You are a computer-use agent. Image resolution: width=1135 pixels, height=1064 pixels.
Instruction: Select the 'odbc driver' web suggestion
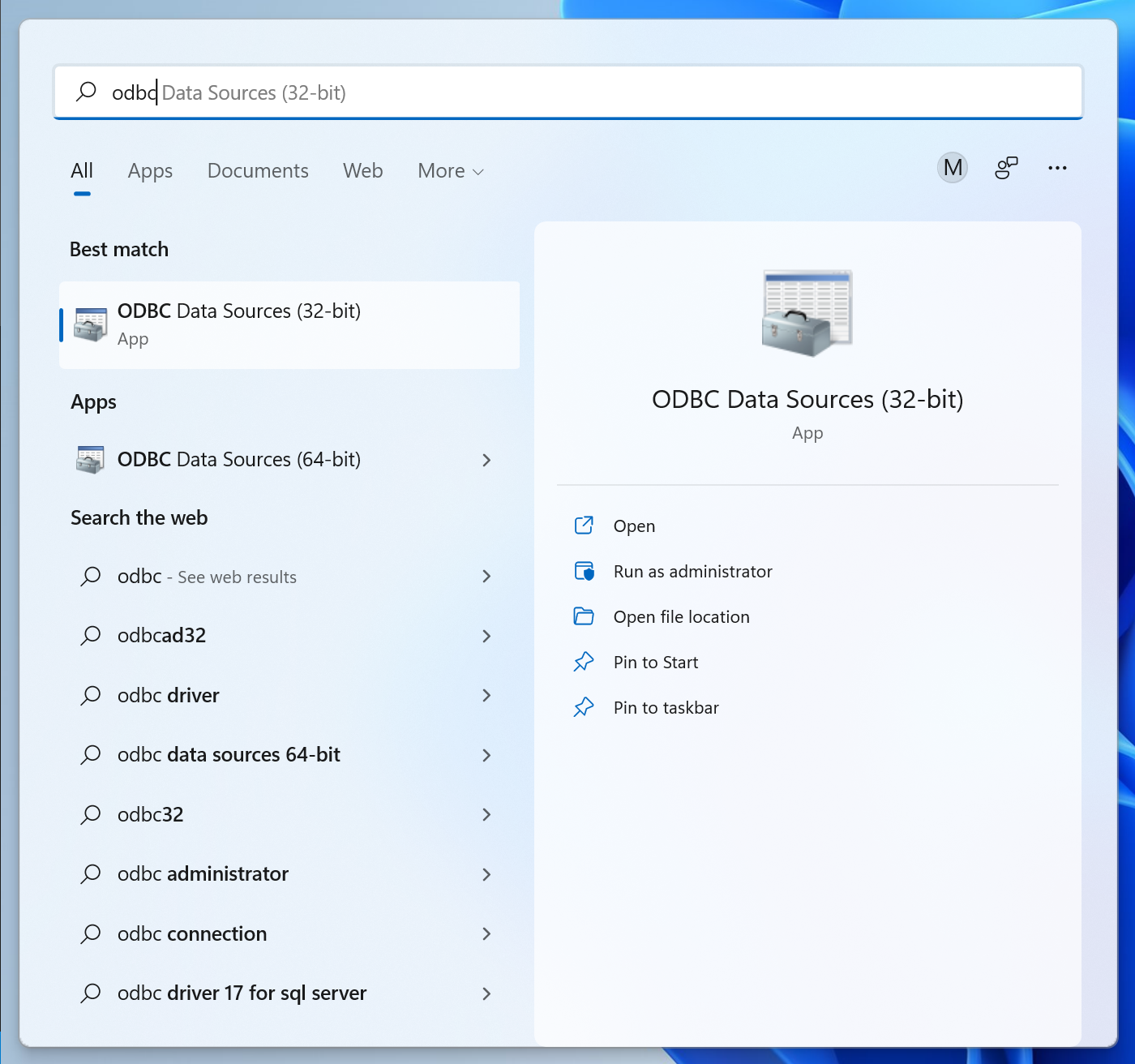tap(289, 696)
